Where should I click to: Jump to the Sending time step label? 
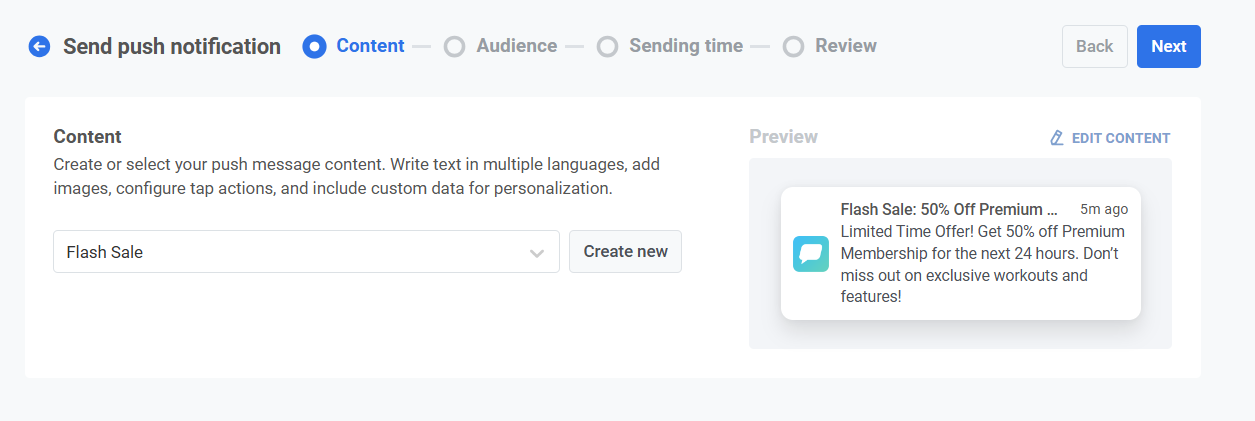[x=685, y=46]
